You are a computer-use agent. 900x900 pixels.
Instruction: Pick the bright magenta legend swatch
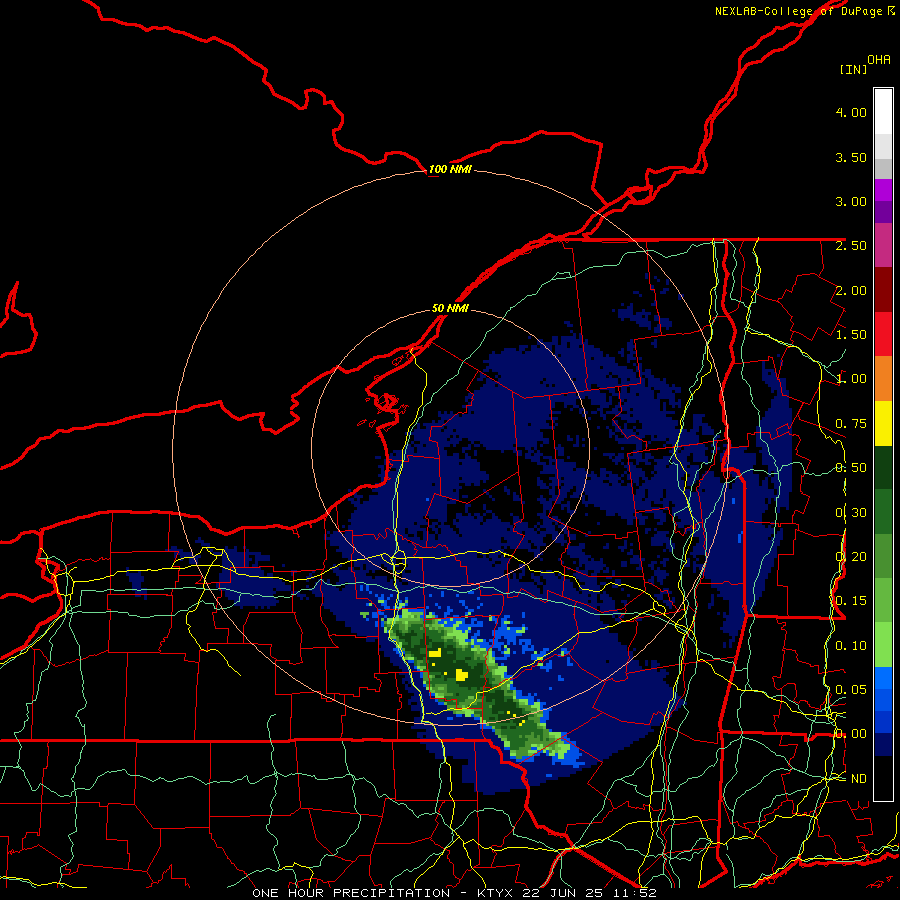coord(883,191)
